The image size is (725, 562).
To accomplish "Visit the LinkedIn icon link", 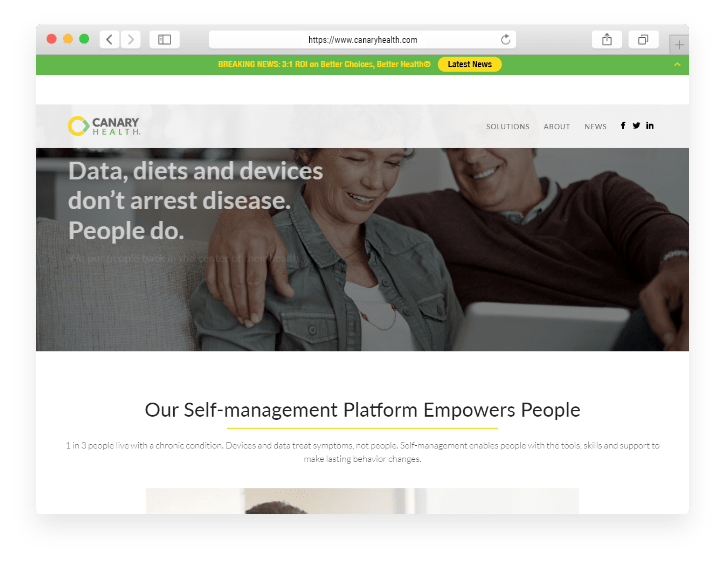I will pos(650,125).
